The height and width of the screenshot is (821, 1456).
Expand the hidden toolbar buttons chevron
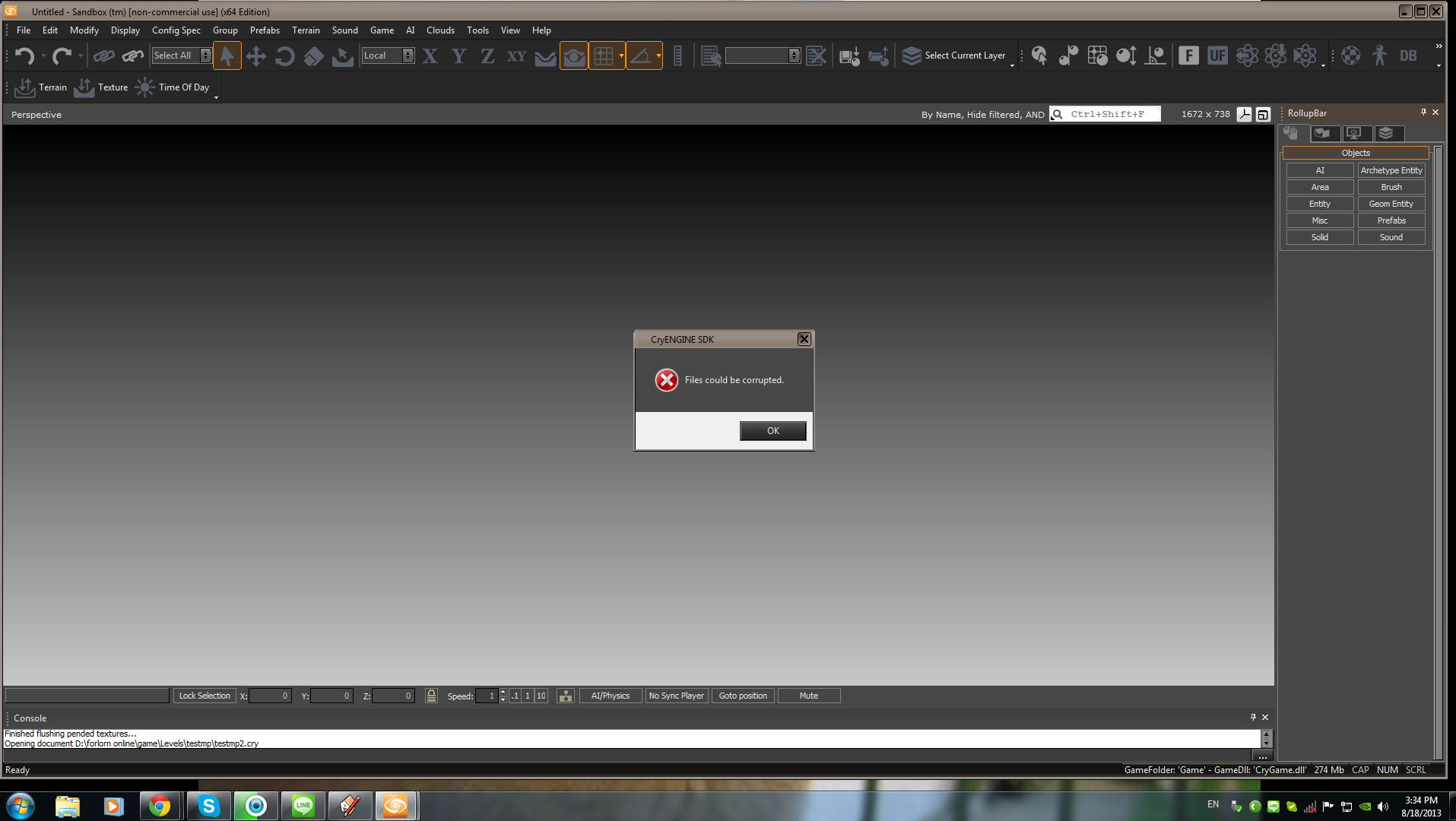pyautogui.click(x=1439, y=46)
